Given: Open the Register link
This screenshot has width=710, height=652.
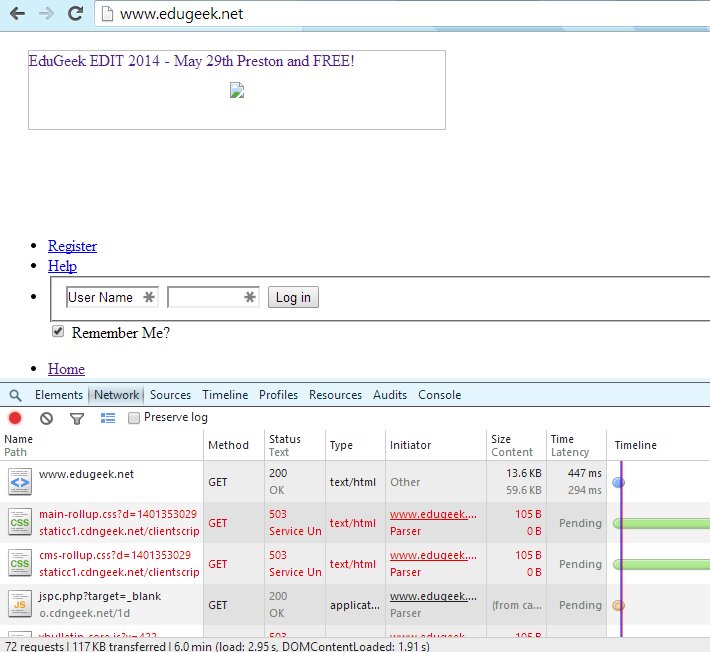Looking at the screenshot, I should 72,246.
